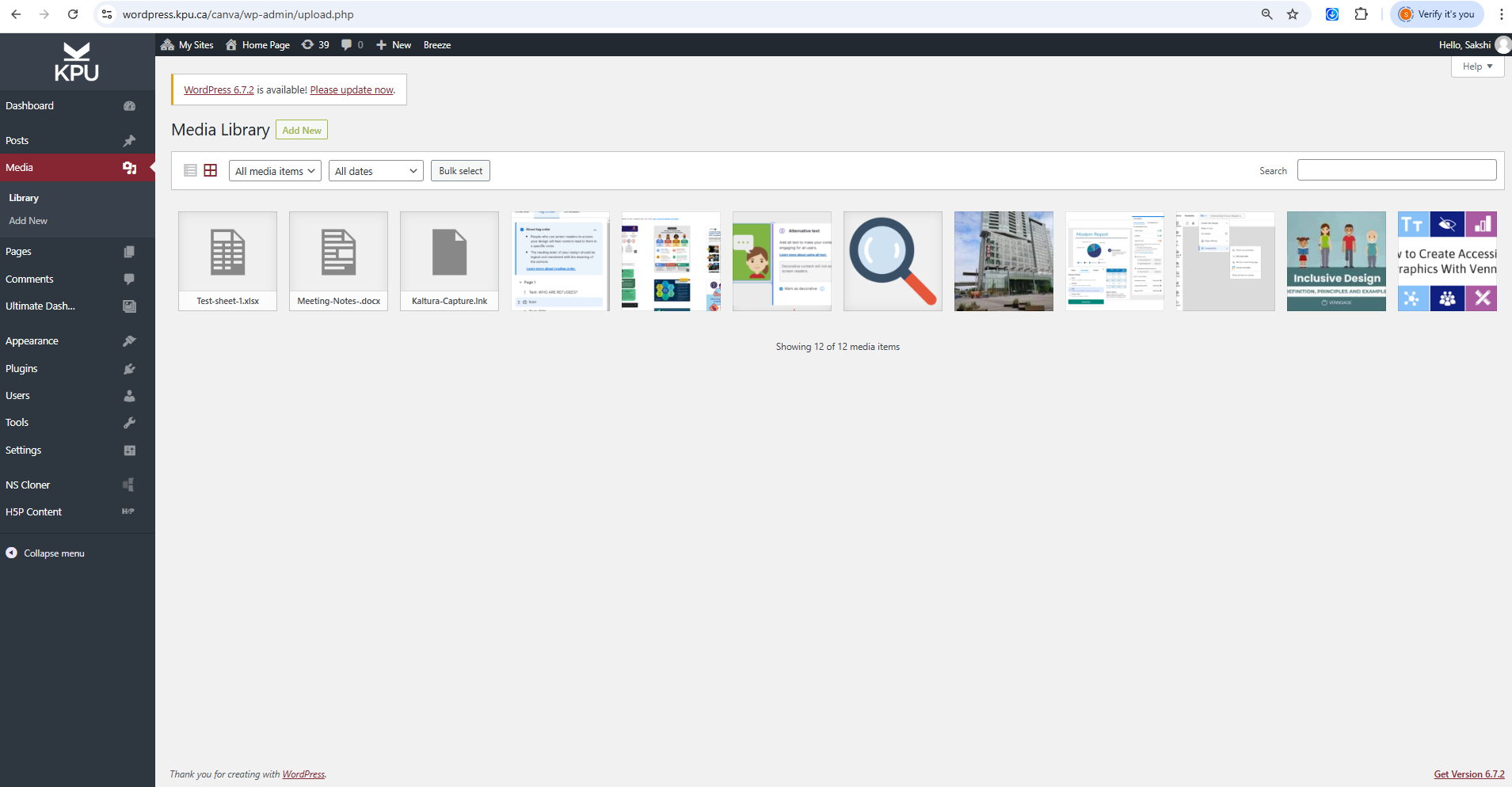Click the updates icon showing 39
Viewport: 1512px width, 787px height.
point(308,45)
